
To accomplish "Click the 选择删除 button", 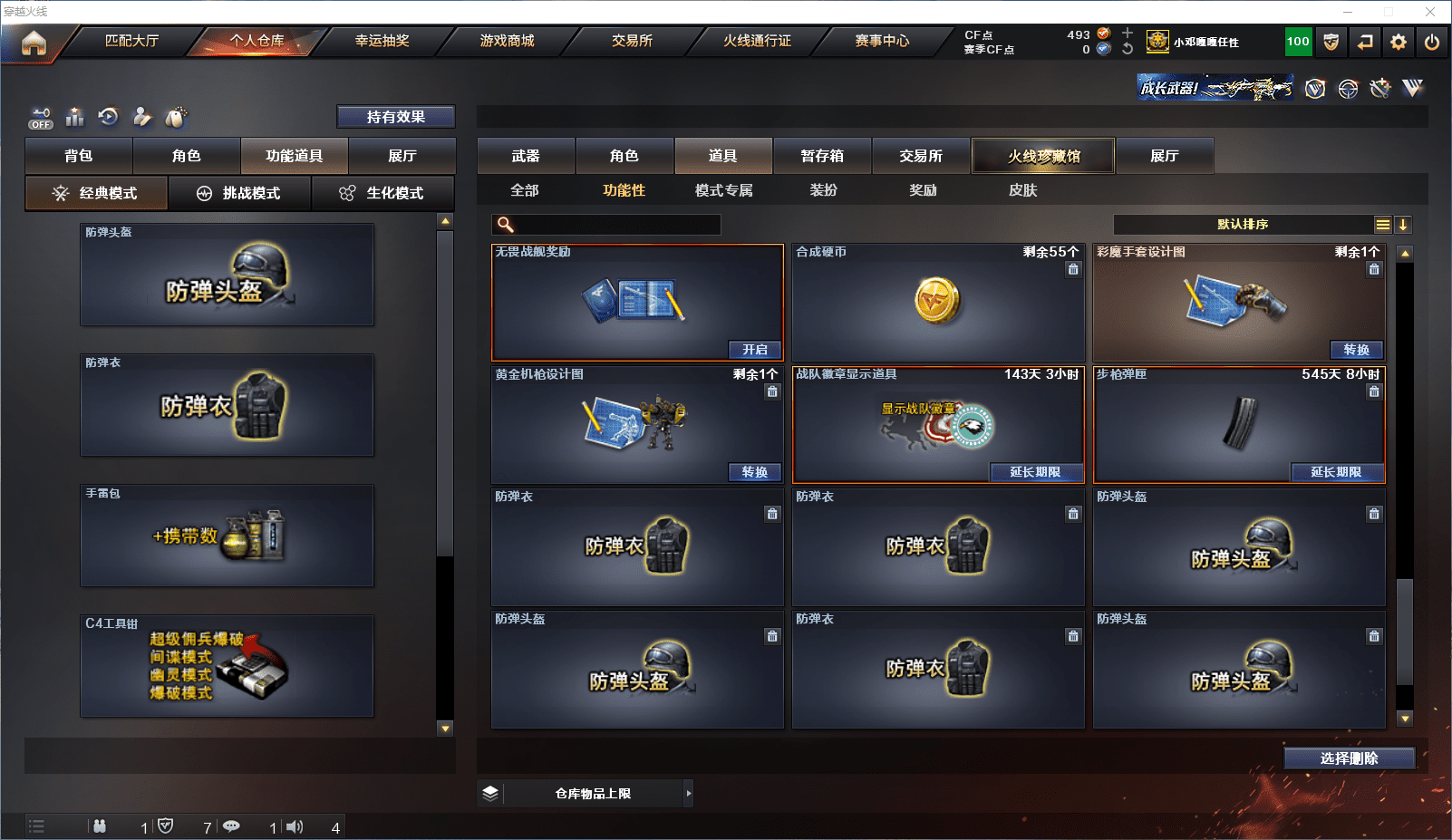I will click(1350, 758).
